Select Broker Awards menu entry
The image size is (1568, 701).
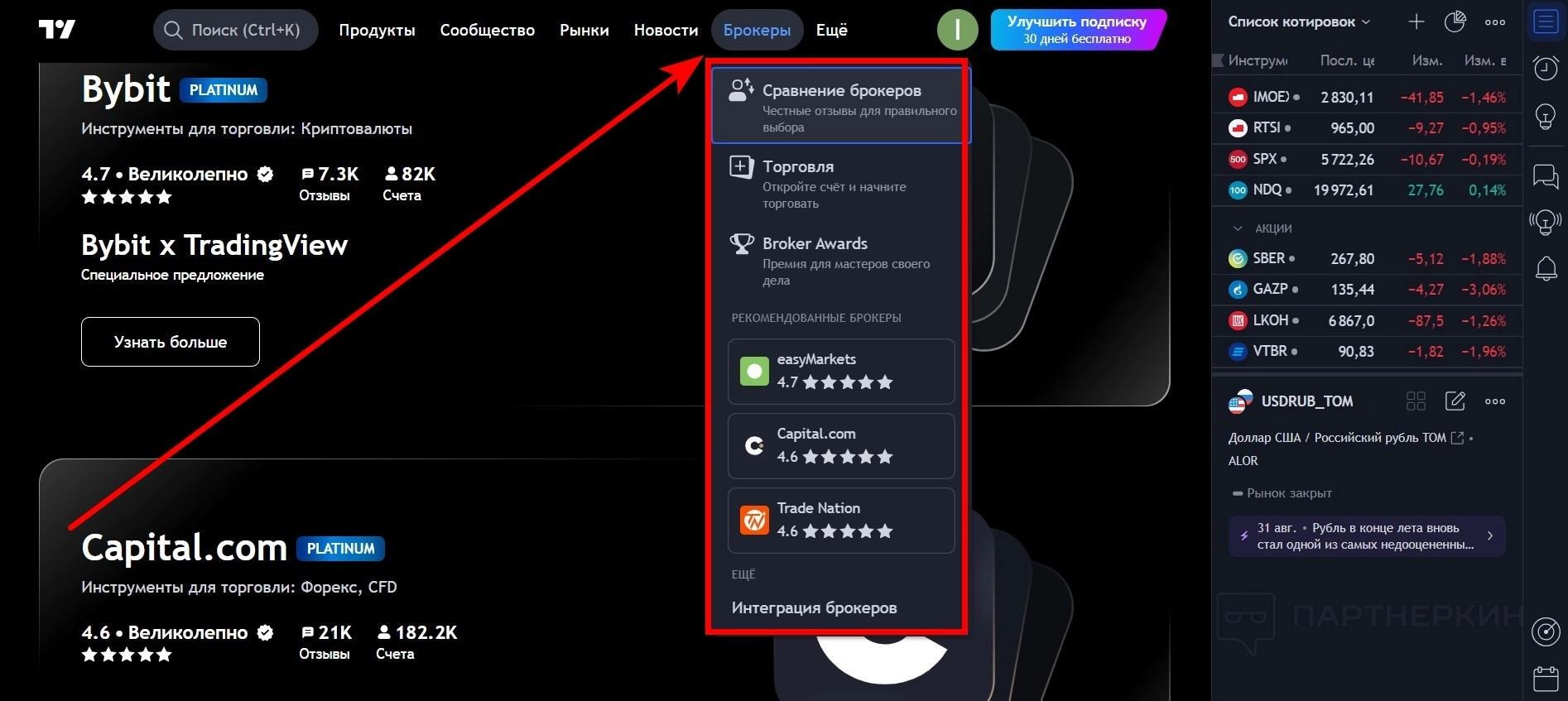(x=841, y=260)
